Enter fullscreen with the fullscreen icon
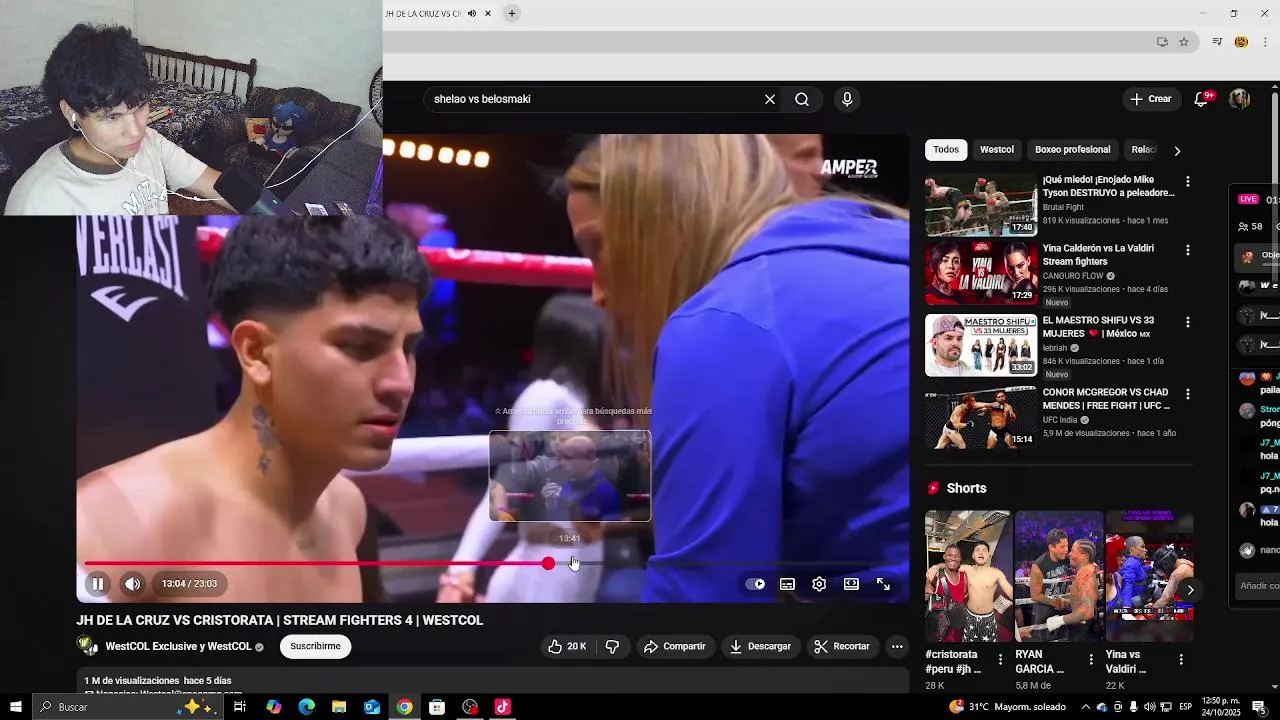Viewport: 1280px width, 720px height. (883, 584)
